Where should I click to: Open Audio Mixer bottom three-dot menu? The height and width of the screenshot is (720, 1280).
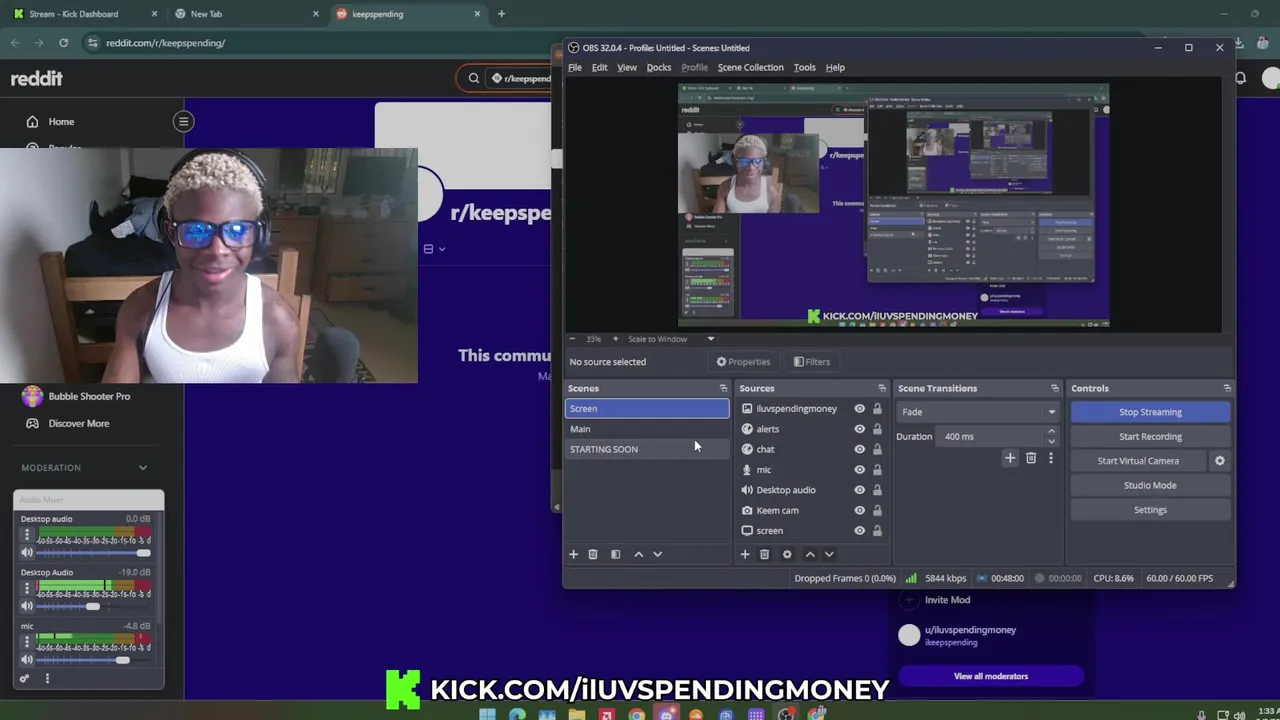pos(46,678)
